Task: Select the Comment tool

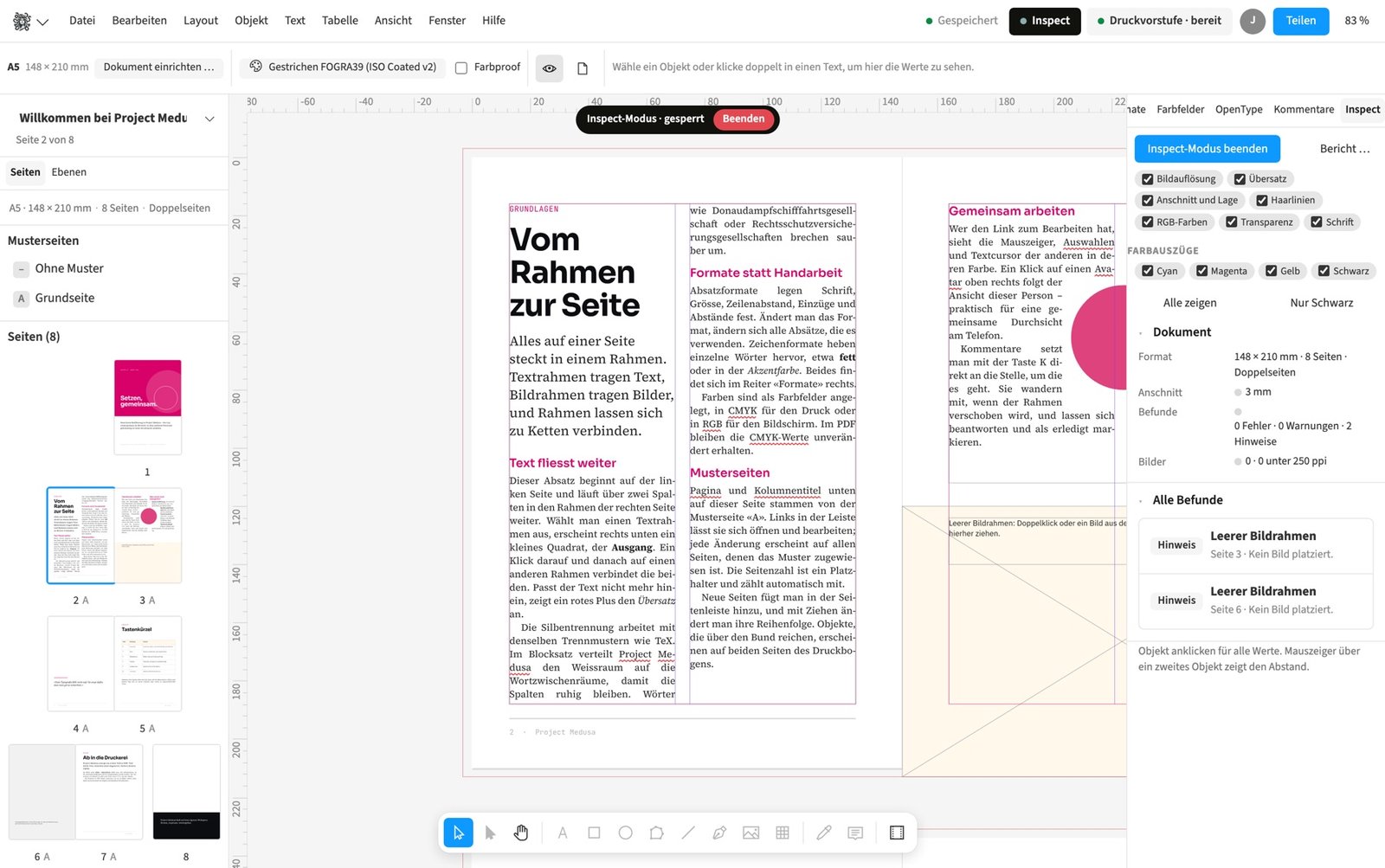Action: click(x=855, y=833)
